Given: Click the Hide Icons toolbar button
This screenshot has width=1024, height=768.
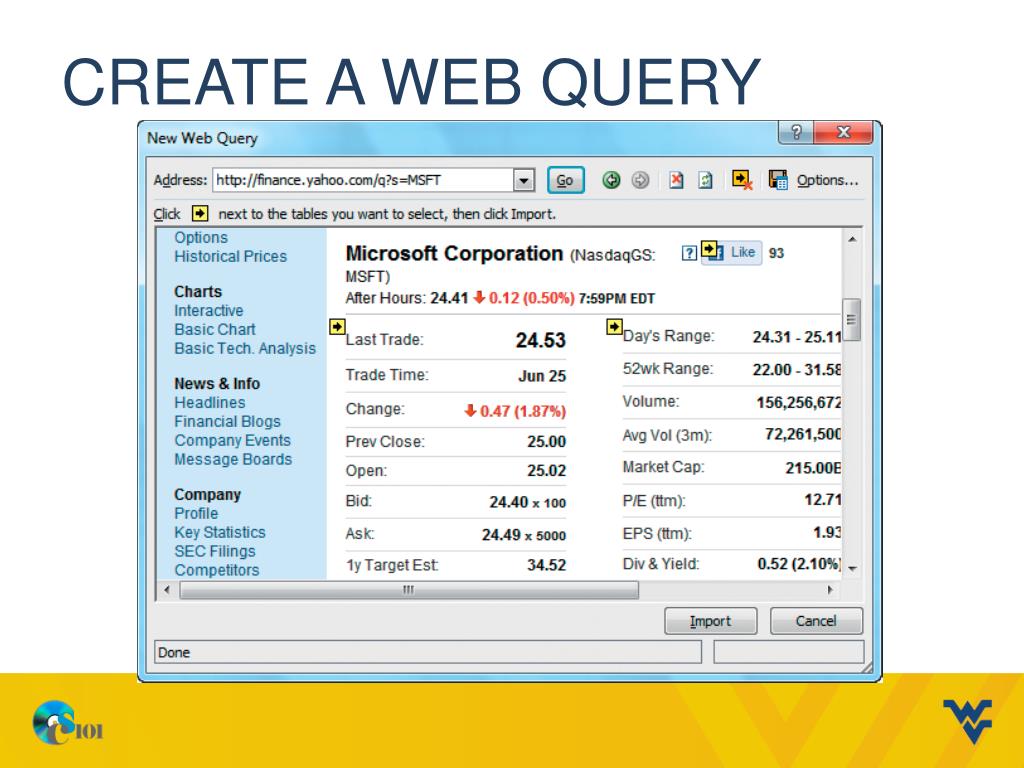Looking at the screenshot, I should tap(743, 180).
